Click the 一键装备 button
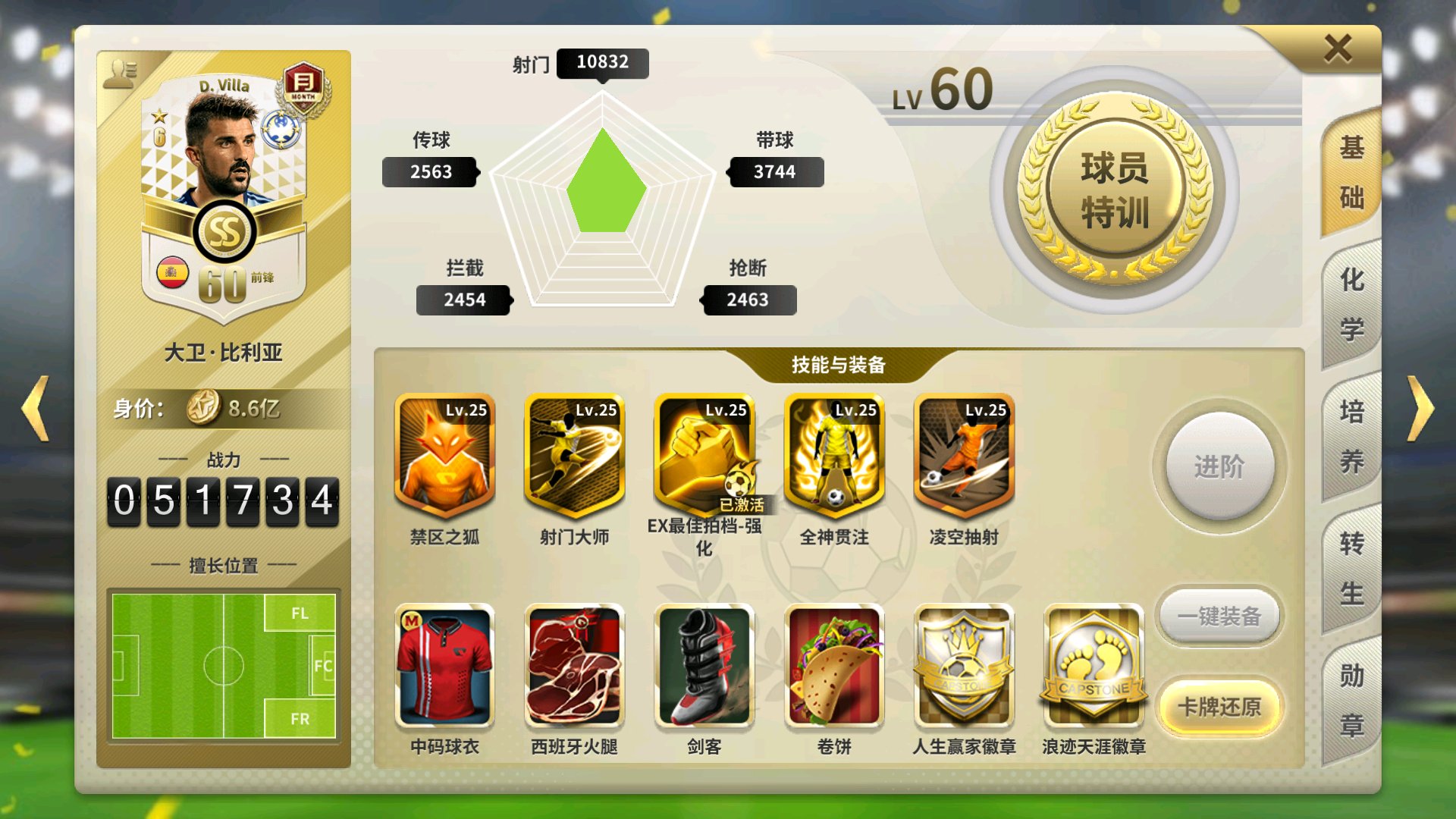1456x819 pixels. [1219, 617]
